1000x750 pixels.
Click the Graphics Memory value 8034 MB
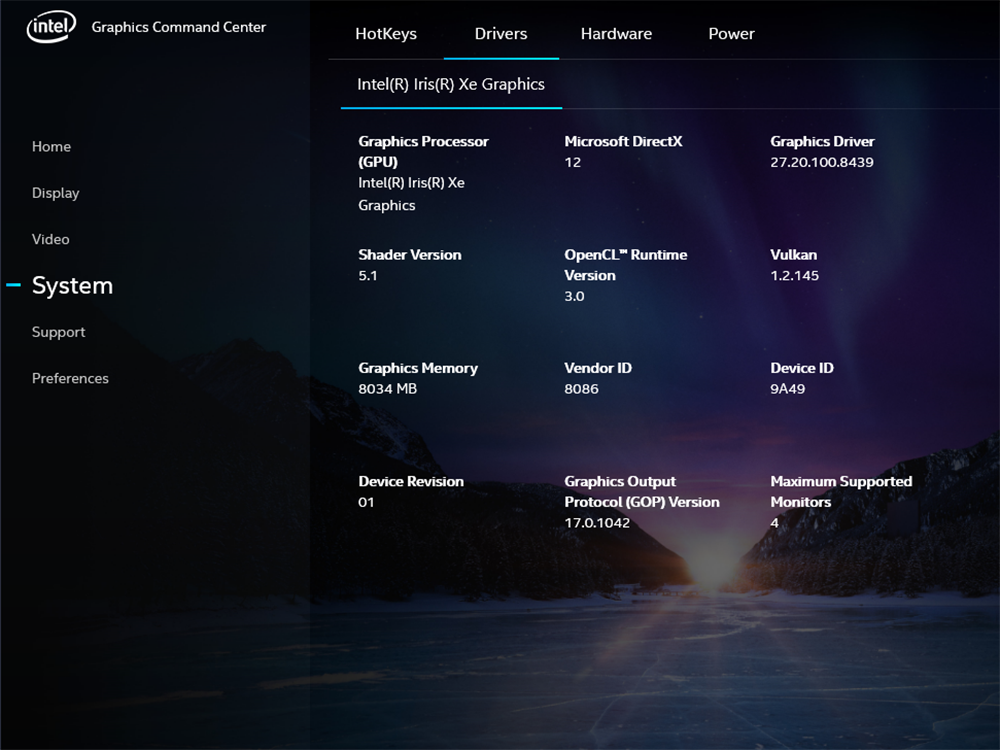(x=387, y=388)
